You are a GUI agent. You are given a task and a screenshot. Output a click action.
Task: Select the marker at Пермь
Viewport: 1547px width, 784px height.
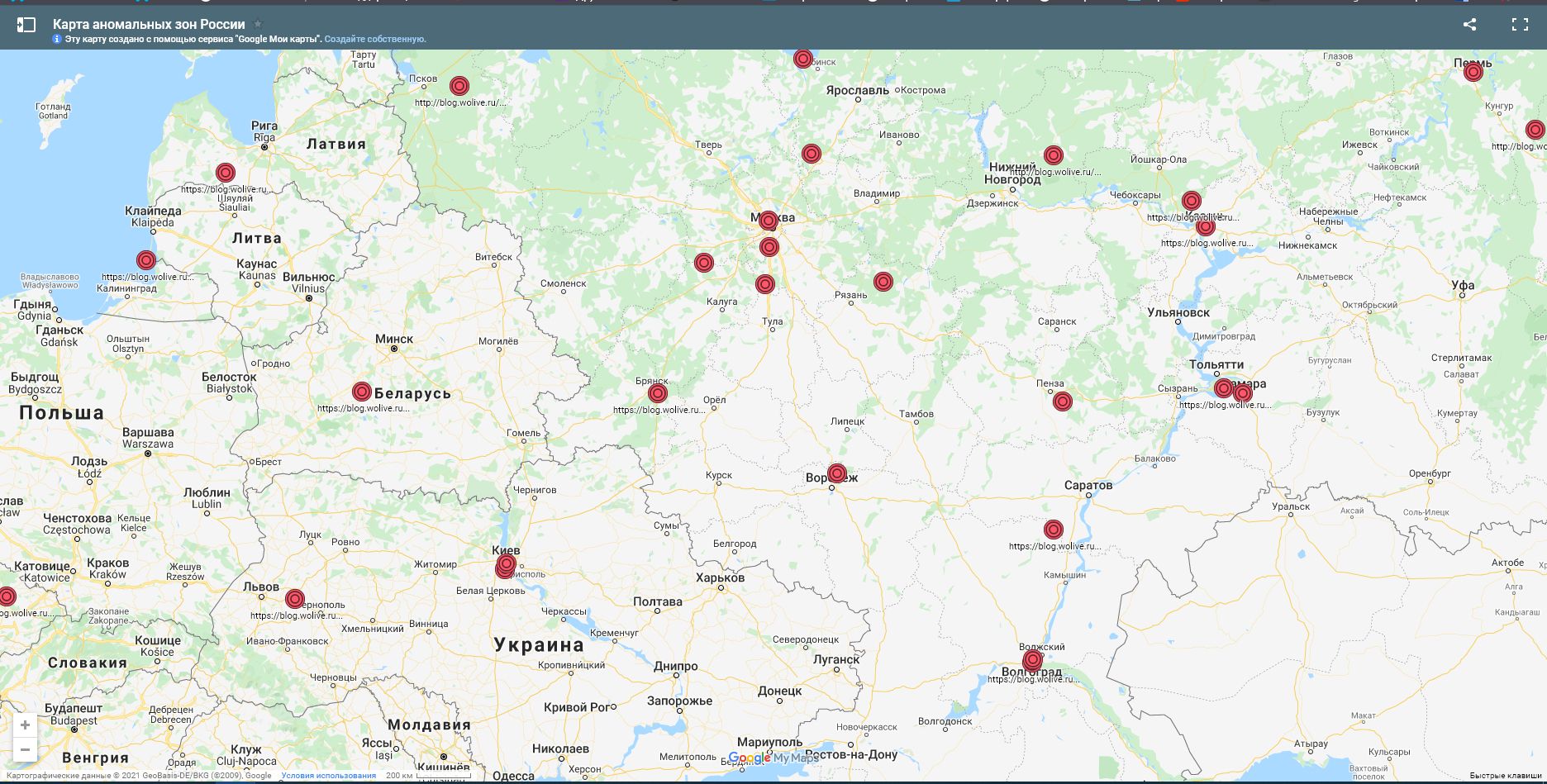pyautogui.click(x=1473, y=72)
